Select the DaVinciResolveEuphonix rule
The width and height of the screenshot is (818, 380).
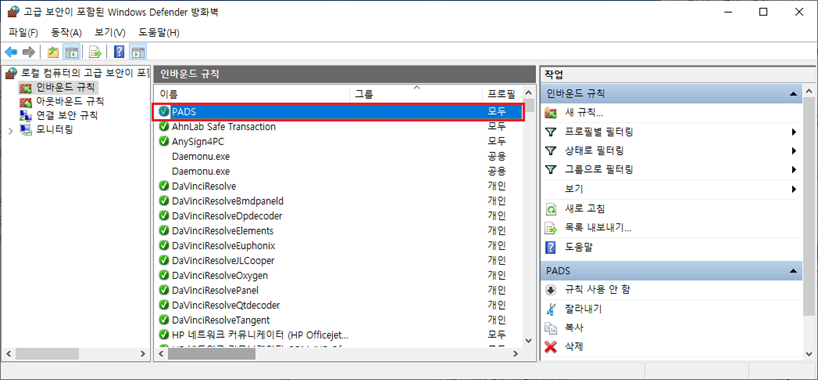click(338, 245)
